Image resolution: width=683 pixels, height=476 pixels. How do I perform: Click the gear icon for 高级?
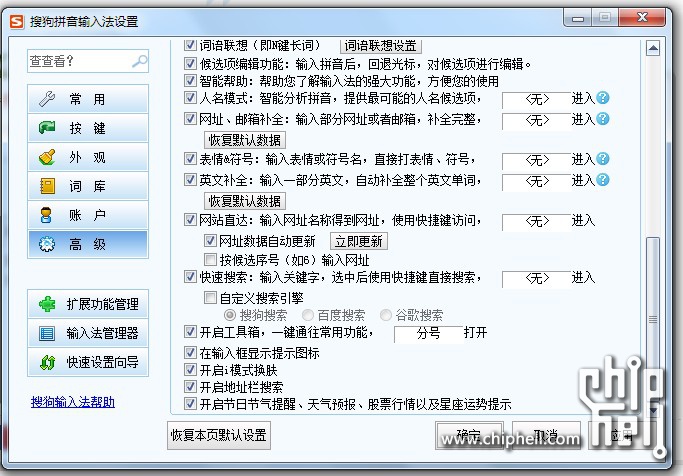click(47, 244)
